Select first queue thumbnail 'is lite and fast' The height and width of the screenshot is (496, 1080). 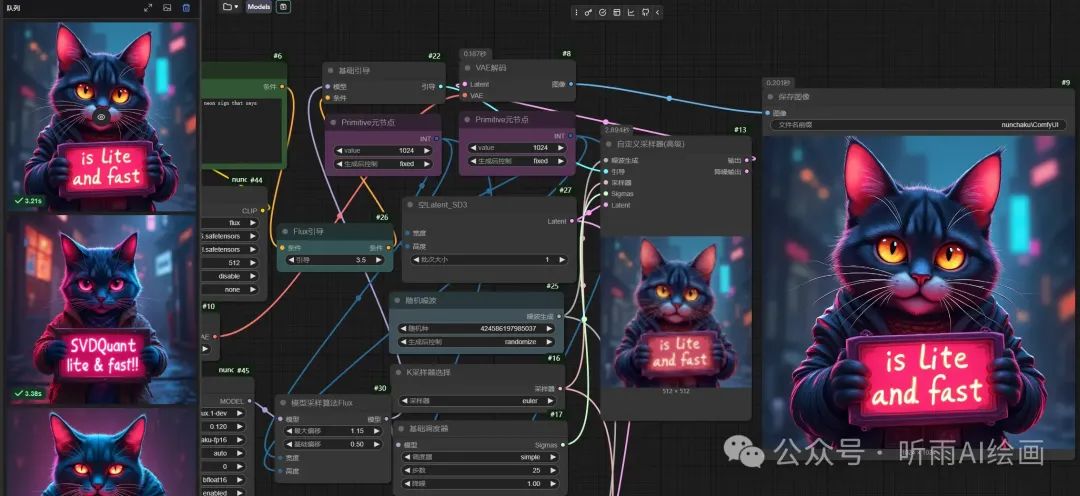coord(101,115)
